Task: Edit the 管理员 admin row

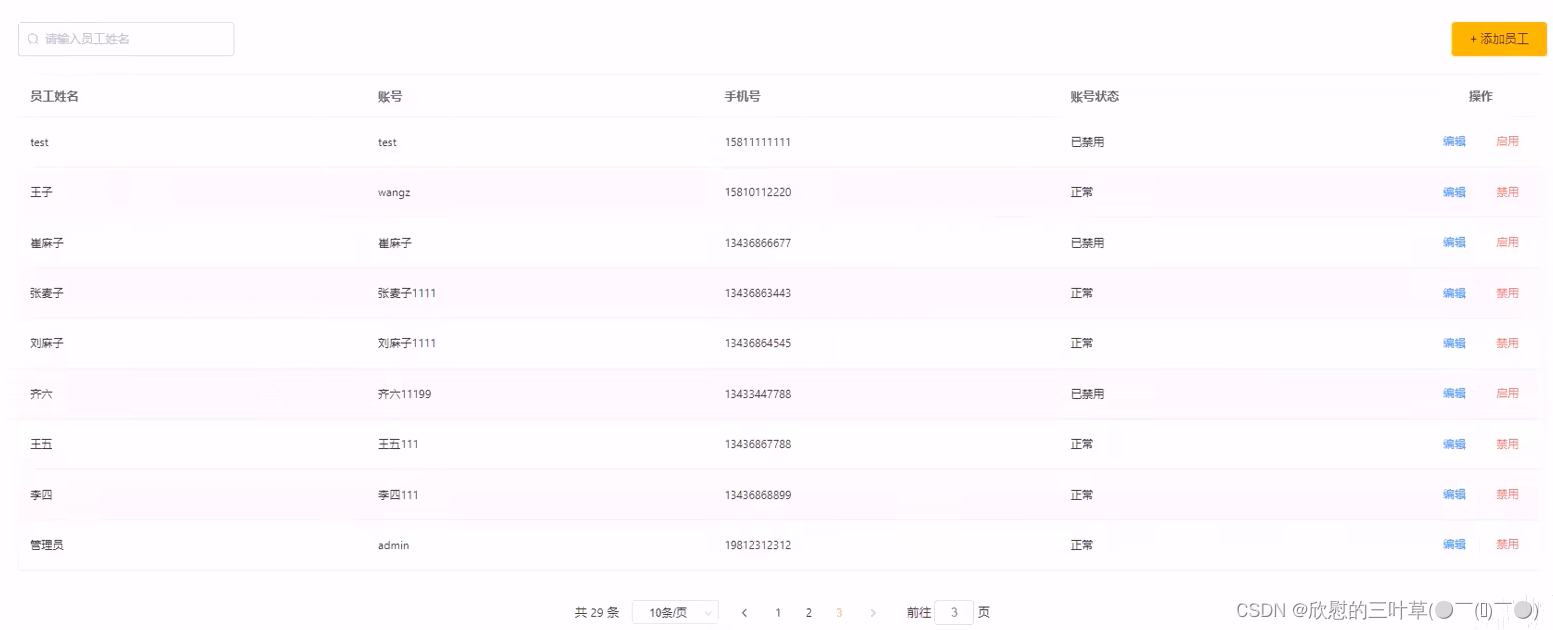Action: (1454, 544)
